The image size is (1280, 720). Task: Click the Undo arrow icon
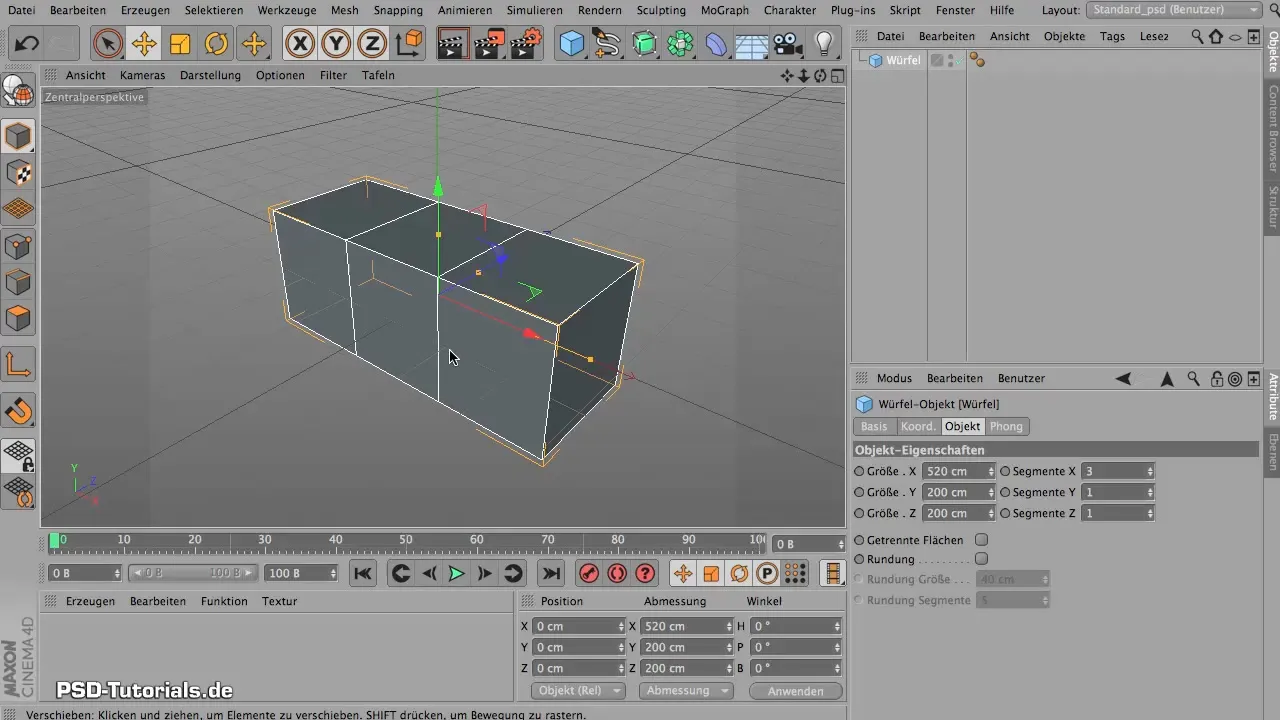[x=27, y=44]
